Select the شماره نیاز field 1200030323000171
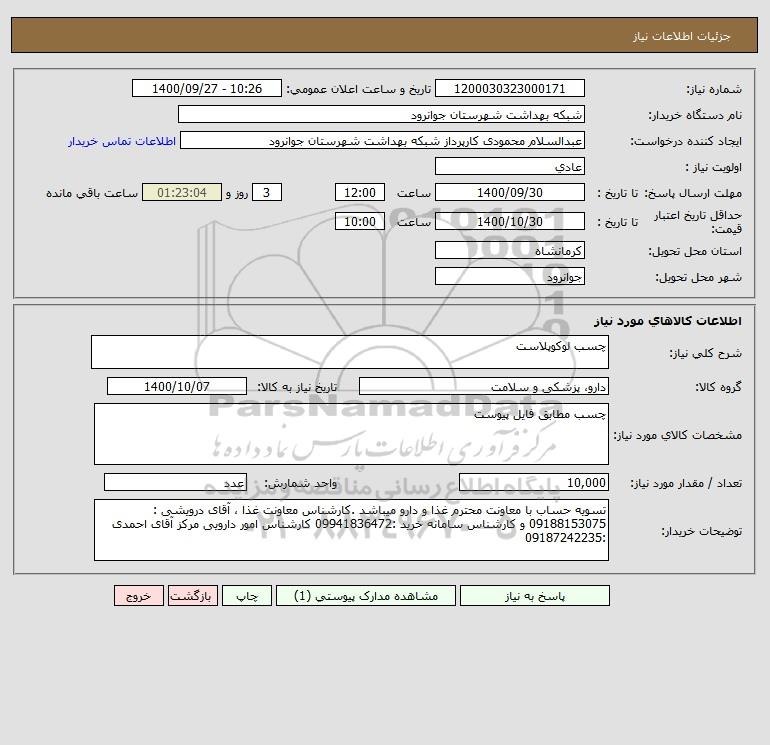 click(510, 88)
